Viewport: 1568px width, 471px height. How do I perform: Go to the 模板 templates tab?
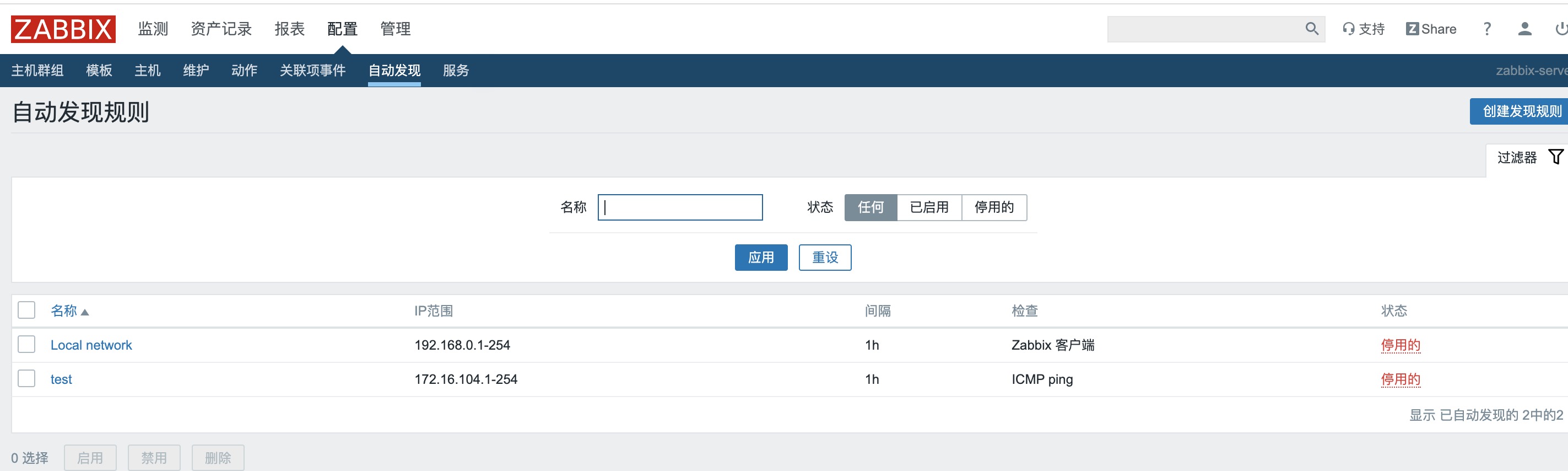click(x=99, y=71)
